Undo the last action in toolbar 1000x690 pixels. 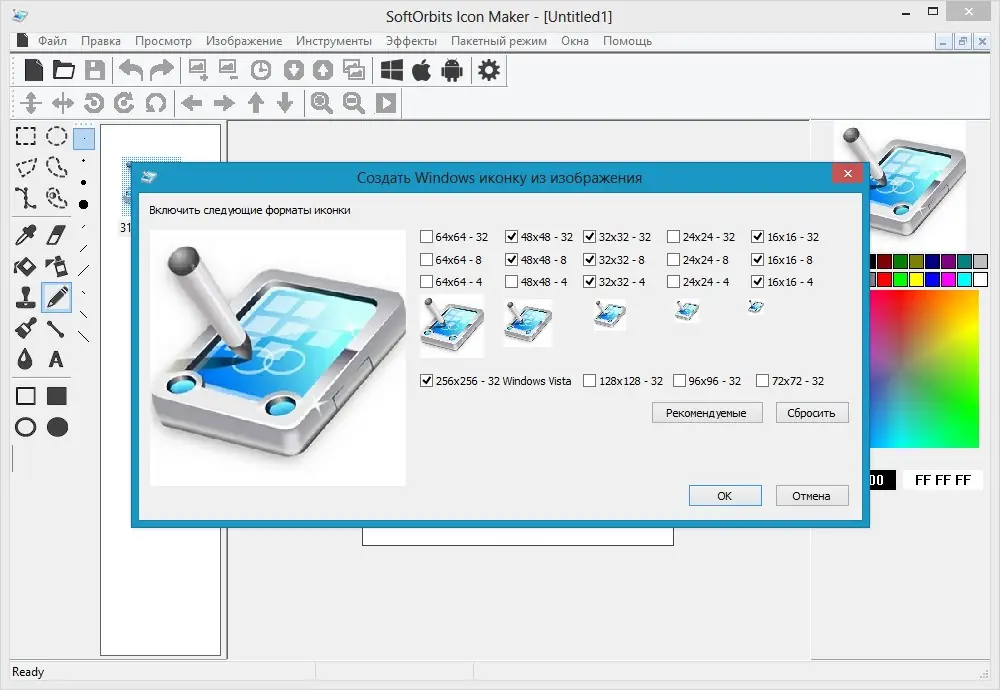(x=131, y=70)
